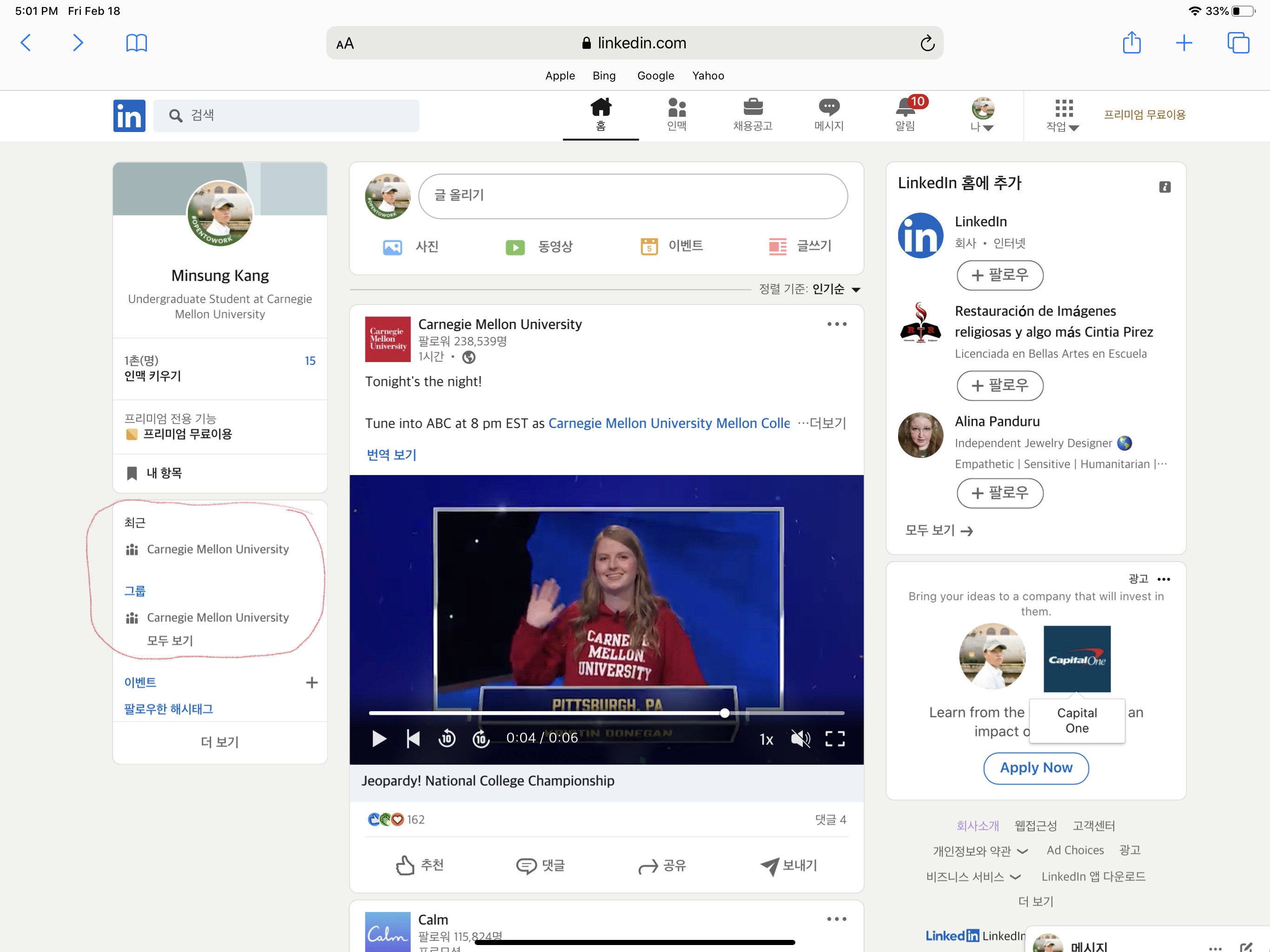Click the LinkedIn logo in header
Viewport: 1270px width, 952px height.
pyautogui.click(x=129, y=115)
